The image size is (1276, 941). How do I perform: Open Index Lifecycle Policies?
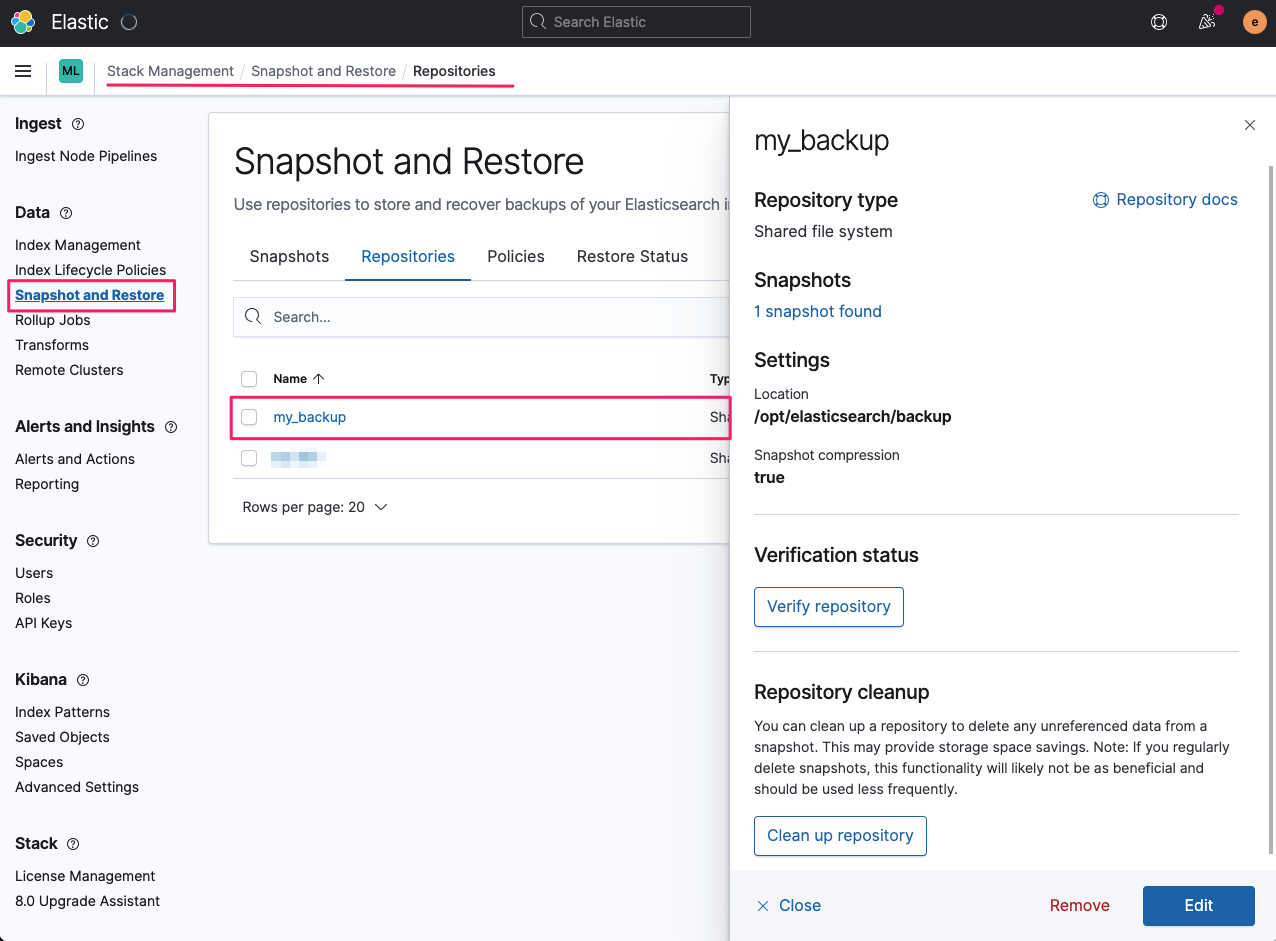coord(90,270)
